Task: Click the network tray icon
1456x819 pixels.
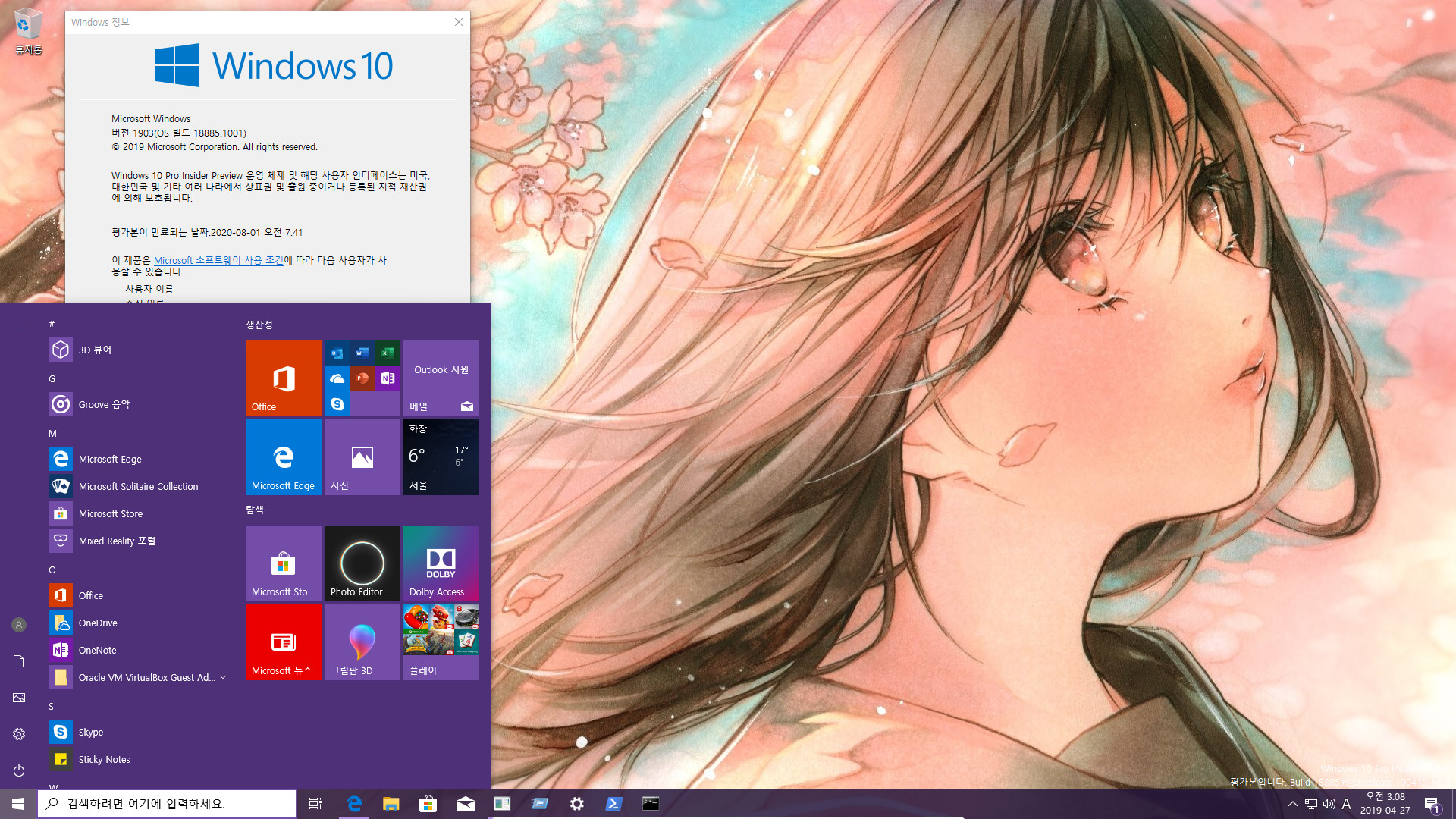Action: click(1311, 804)
